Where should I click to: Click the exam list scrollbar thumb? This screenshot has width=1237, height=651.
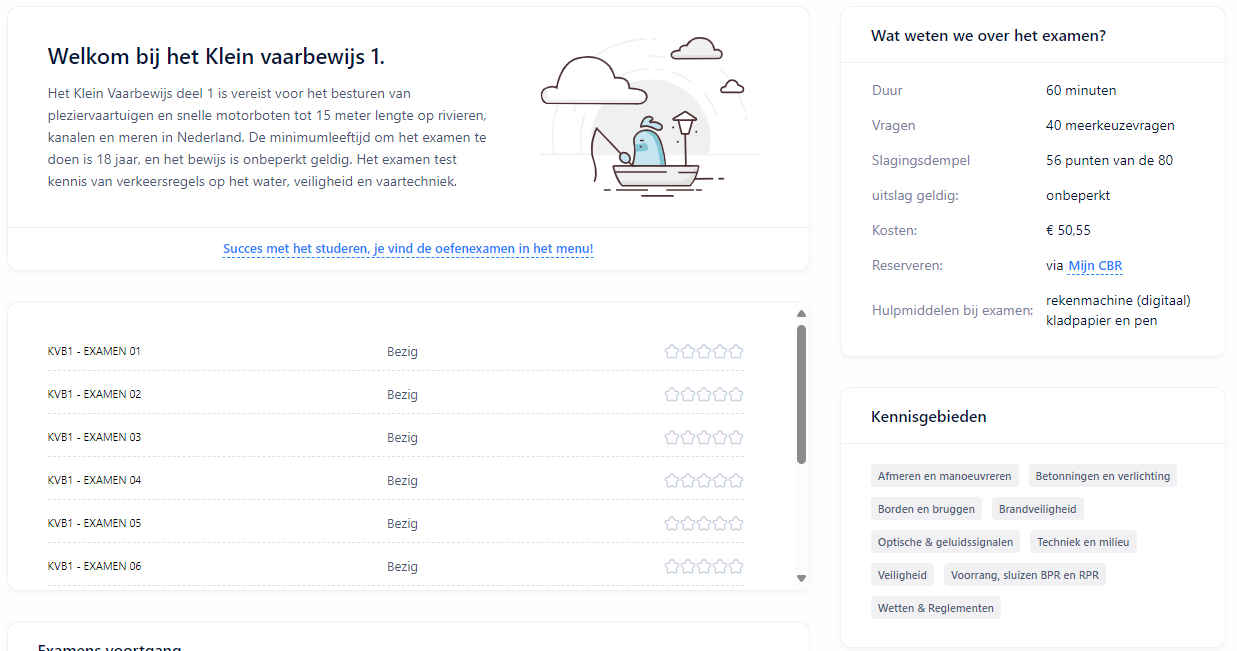click(801, 393)
